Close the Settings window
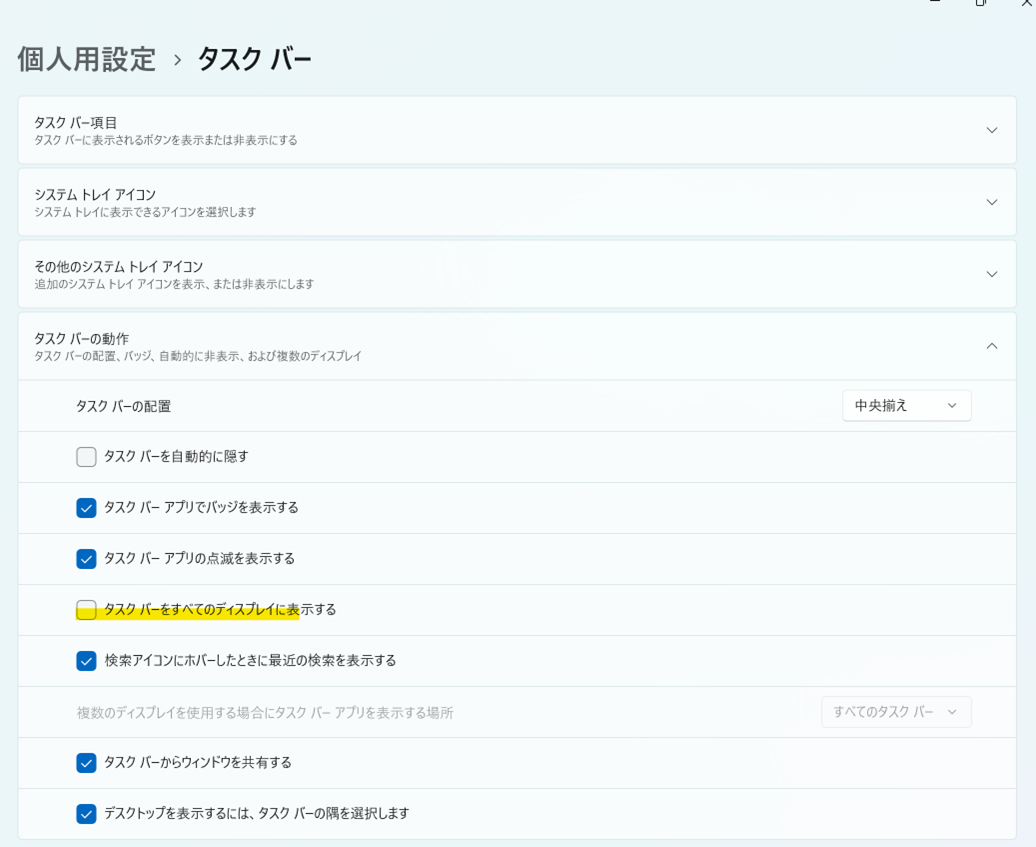The image size is (1036, 847). tap(1026, 3)
